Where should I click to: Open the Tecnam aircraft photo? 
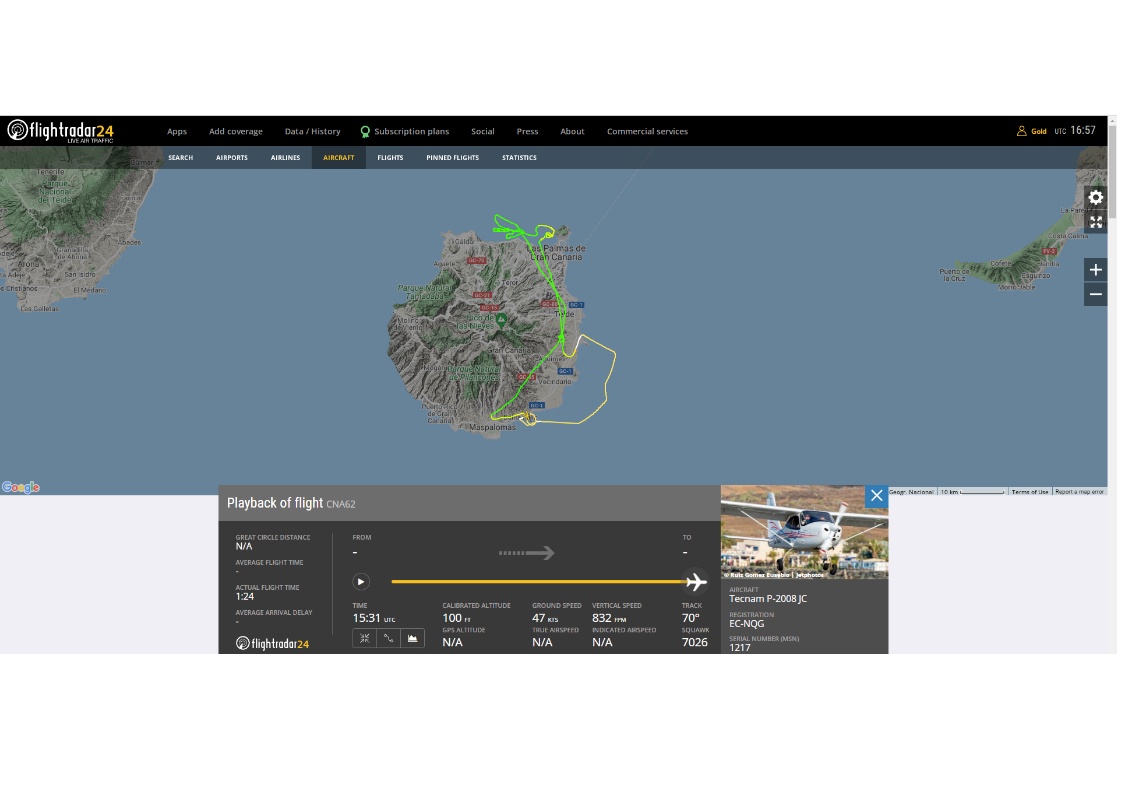[x=804, y=532]
